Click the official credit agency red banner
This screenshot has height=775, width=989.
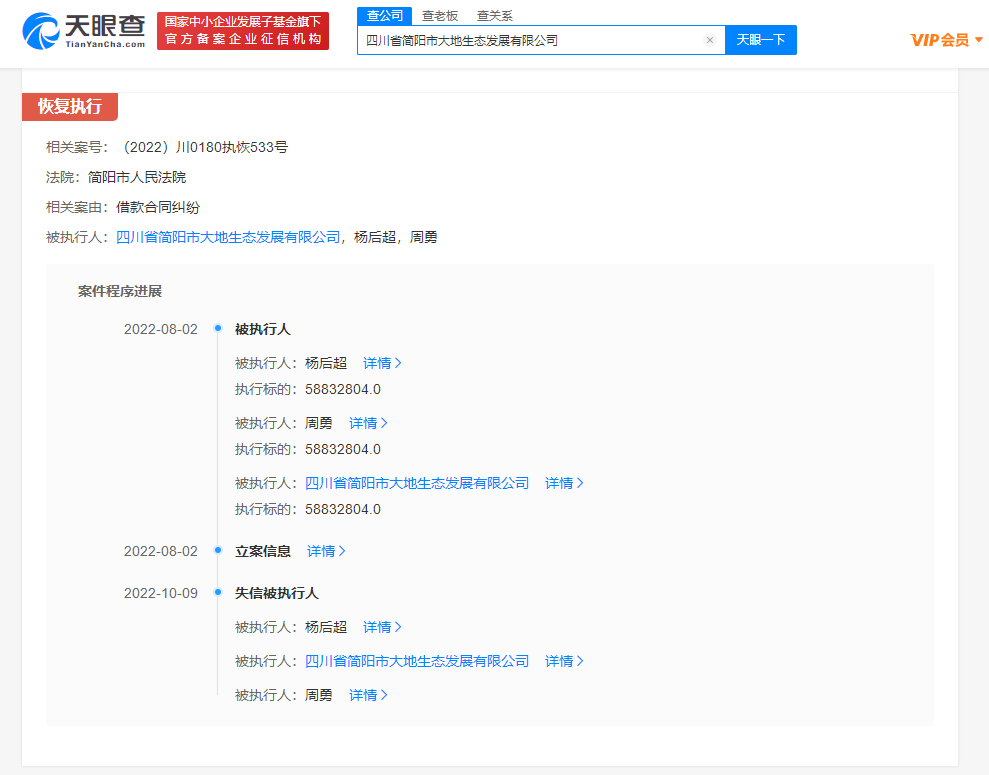pyautogui.click(x=243, y=31)
